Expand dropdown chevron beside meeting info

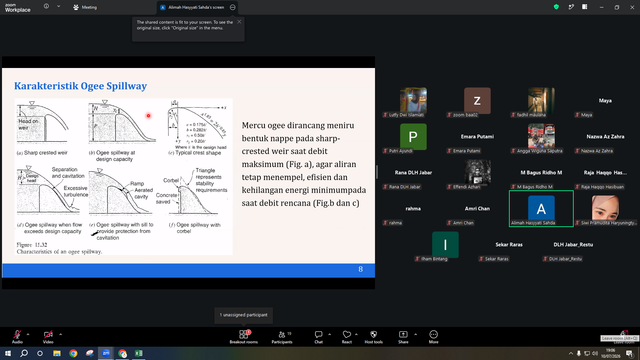coord(58,7)
